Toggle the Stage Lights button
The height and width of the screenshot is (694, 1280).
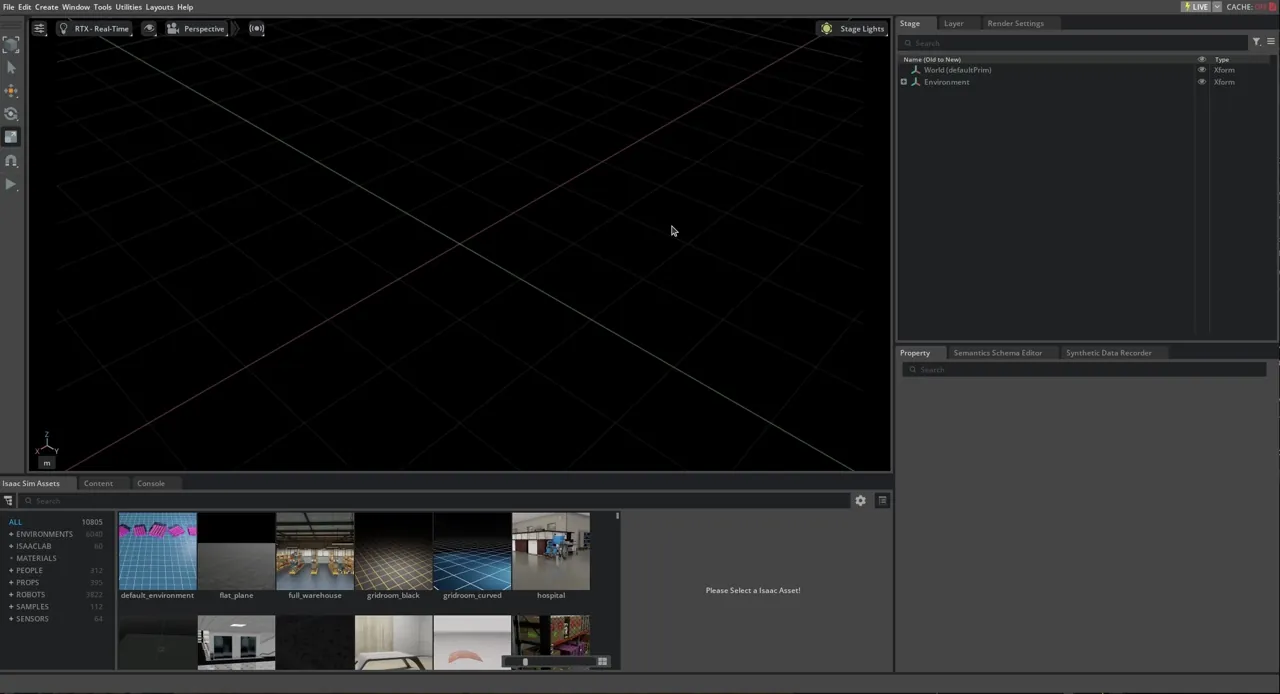pos(855,28)
